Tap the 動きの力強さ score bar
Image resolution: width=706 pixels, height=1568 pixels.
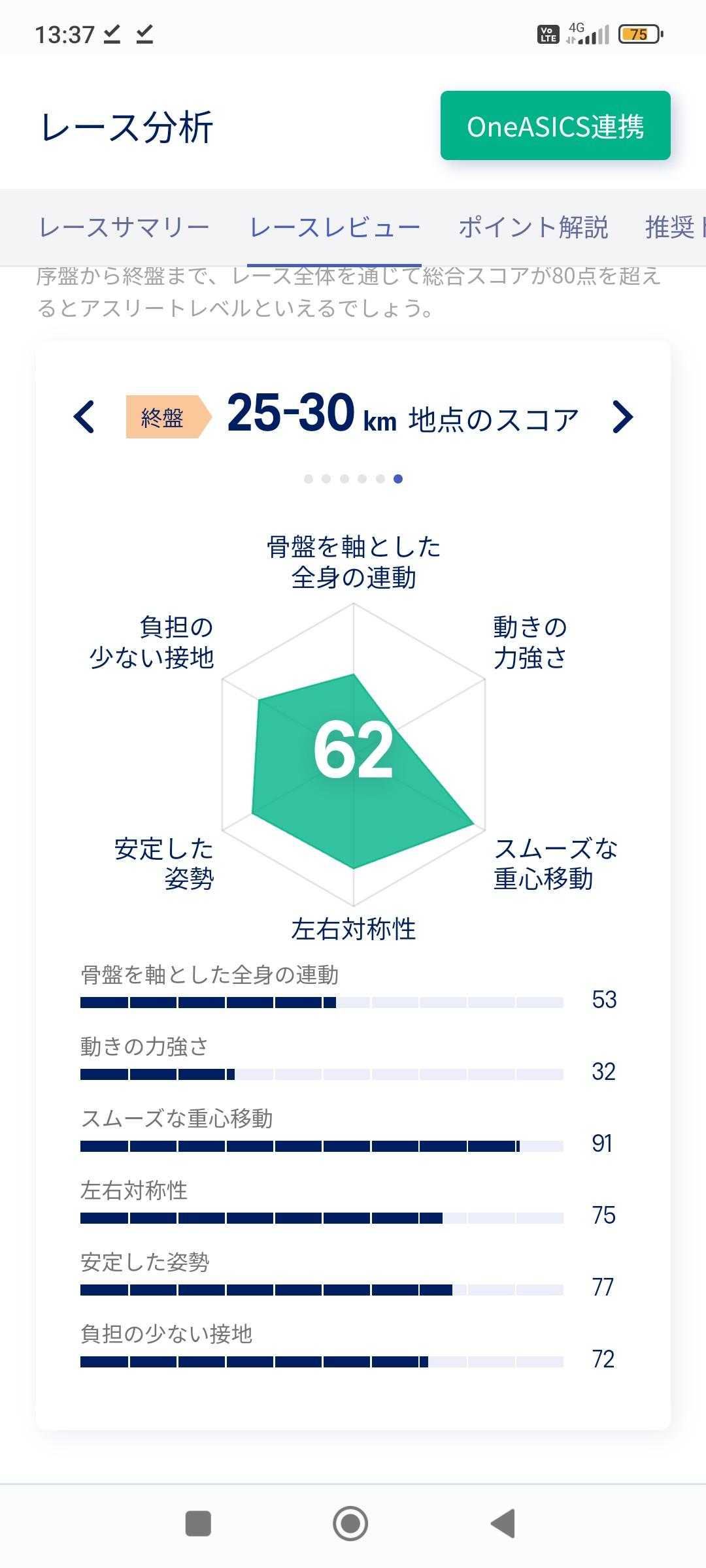click(x=322, y=1074)
